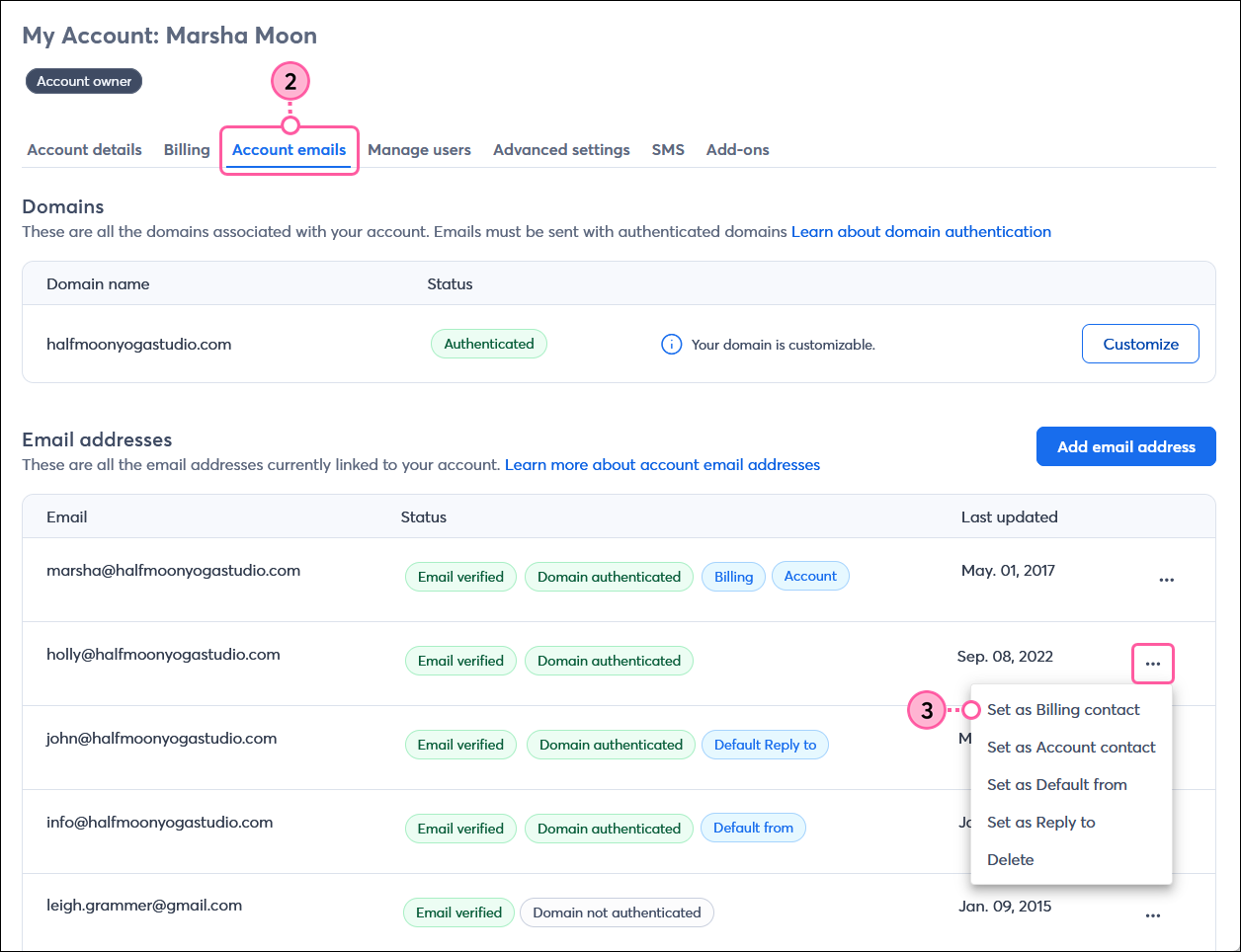Viewport: 1241px width, 952px height.
Task: Open the Account details tab
Action: [84, 150]
